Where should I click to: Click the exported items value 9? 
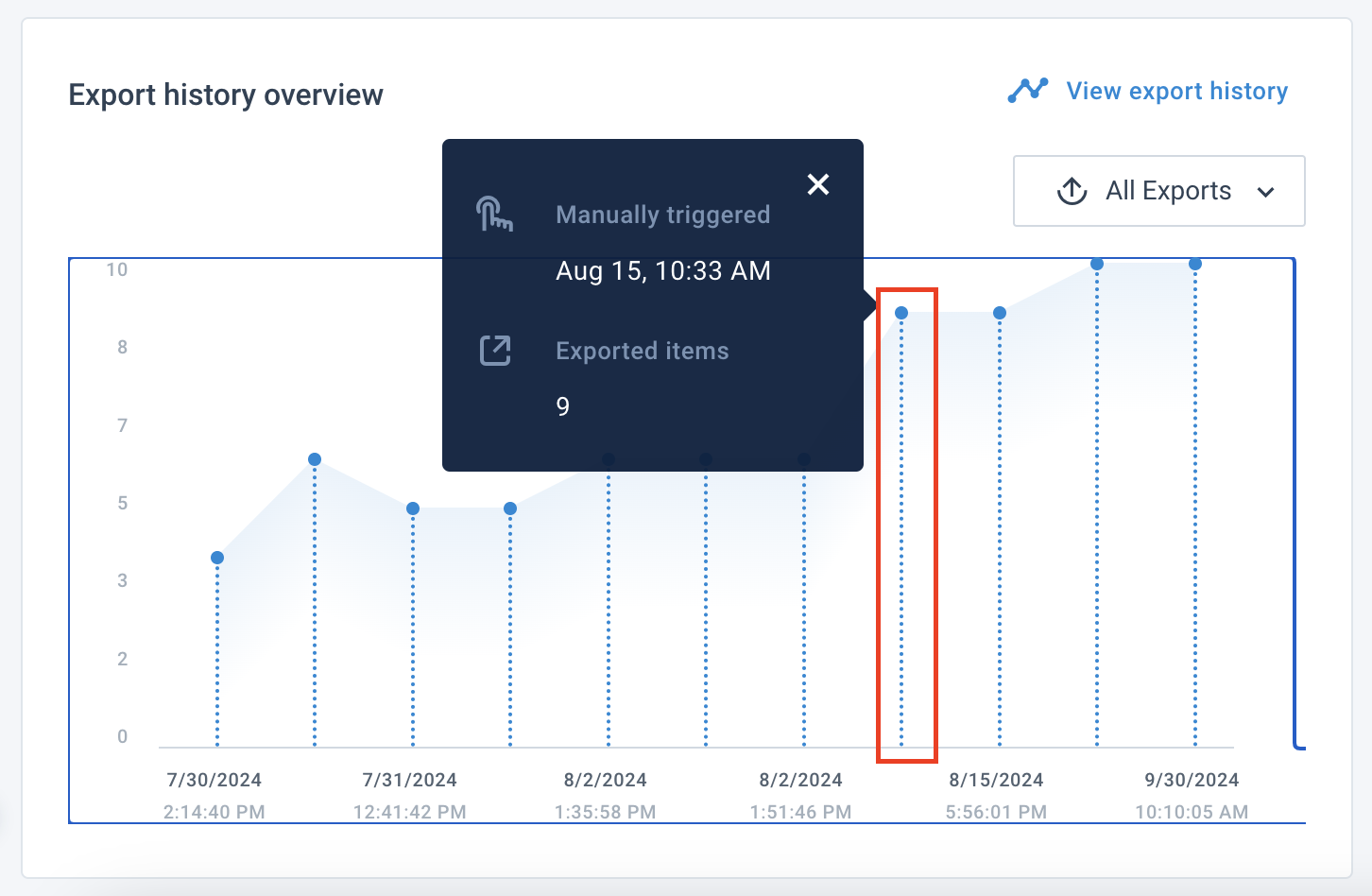coord(563,406)
